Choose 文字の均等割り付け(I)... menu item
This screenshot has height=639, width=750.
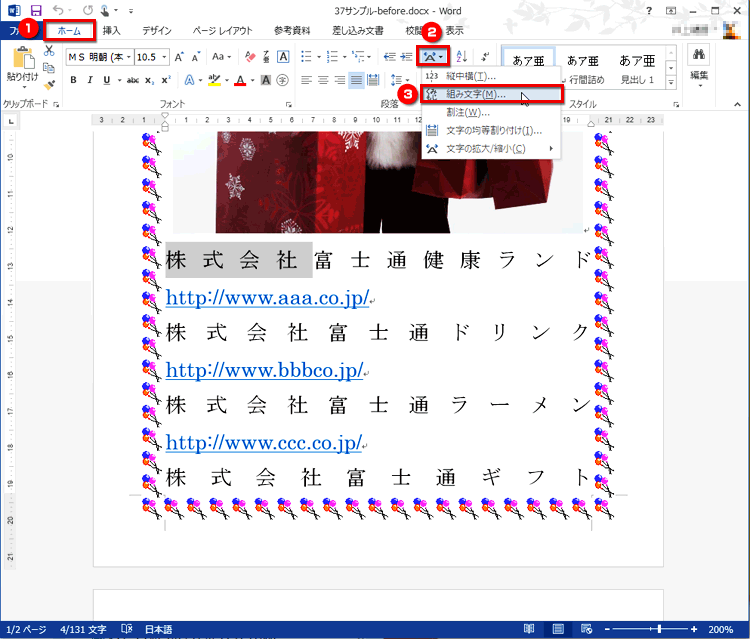(491, 130)
